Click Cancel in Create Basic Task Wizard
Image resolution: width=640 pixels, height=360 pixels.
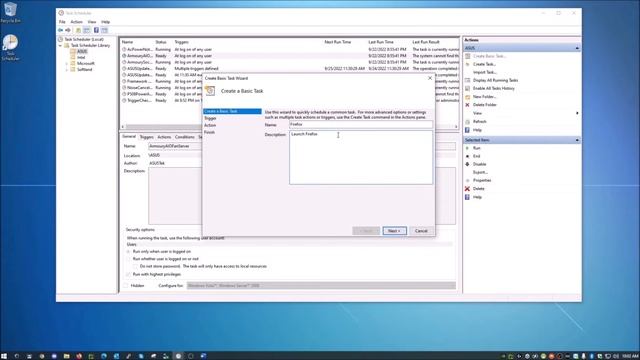coord(421,231)
